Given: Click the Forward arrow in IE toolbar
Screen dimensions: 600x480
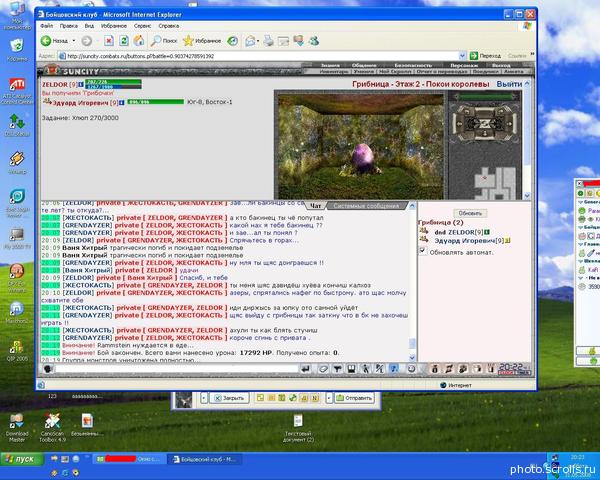Looking at the screenshot, I should pyautogui.click(x=86, y=41).
